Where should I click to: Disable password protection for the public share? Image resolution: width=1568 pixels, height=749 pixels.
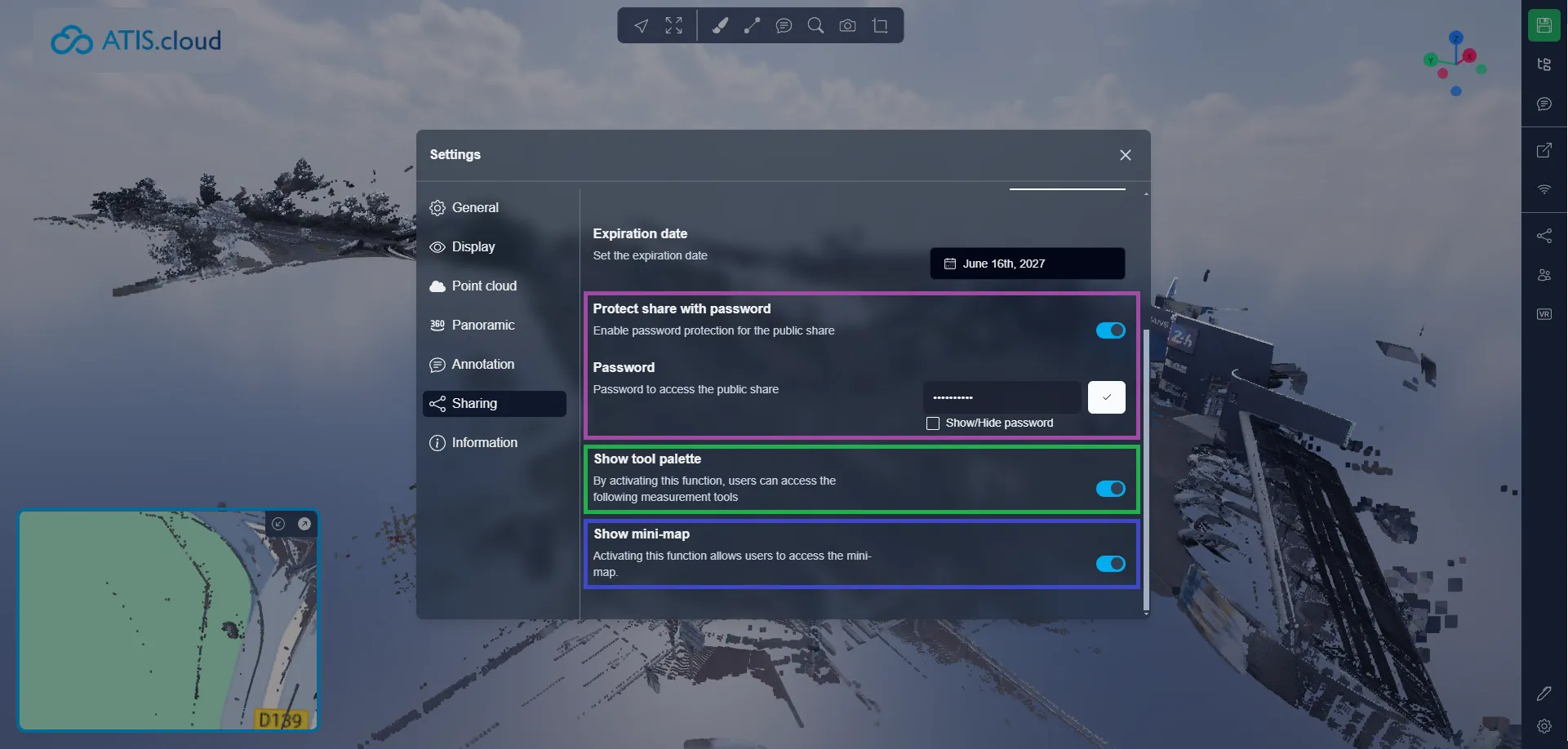[1110, 330]
